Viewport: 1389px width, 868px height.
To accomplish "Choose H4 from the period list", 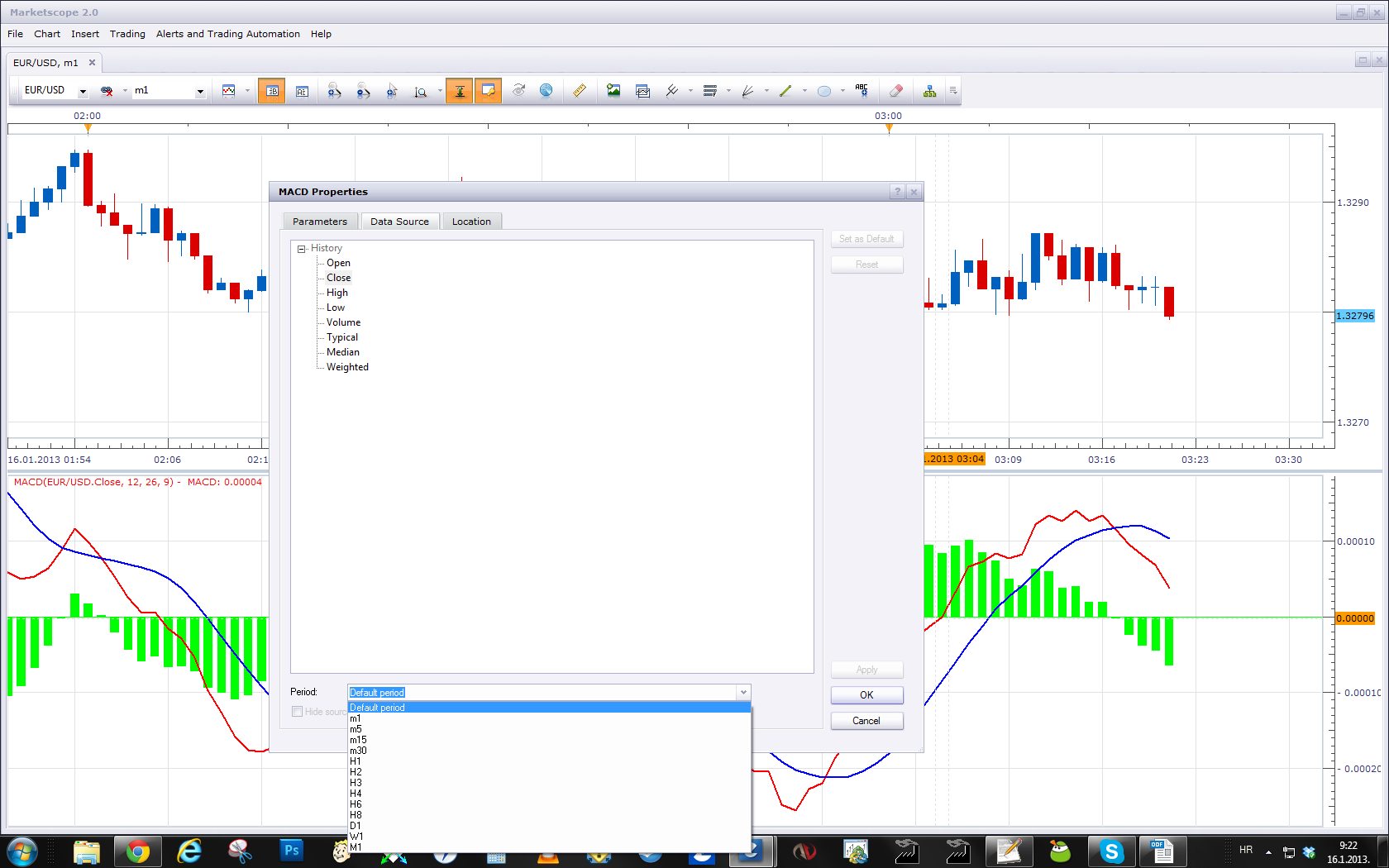I will pyautogui.click(x=356, y=794).
